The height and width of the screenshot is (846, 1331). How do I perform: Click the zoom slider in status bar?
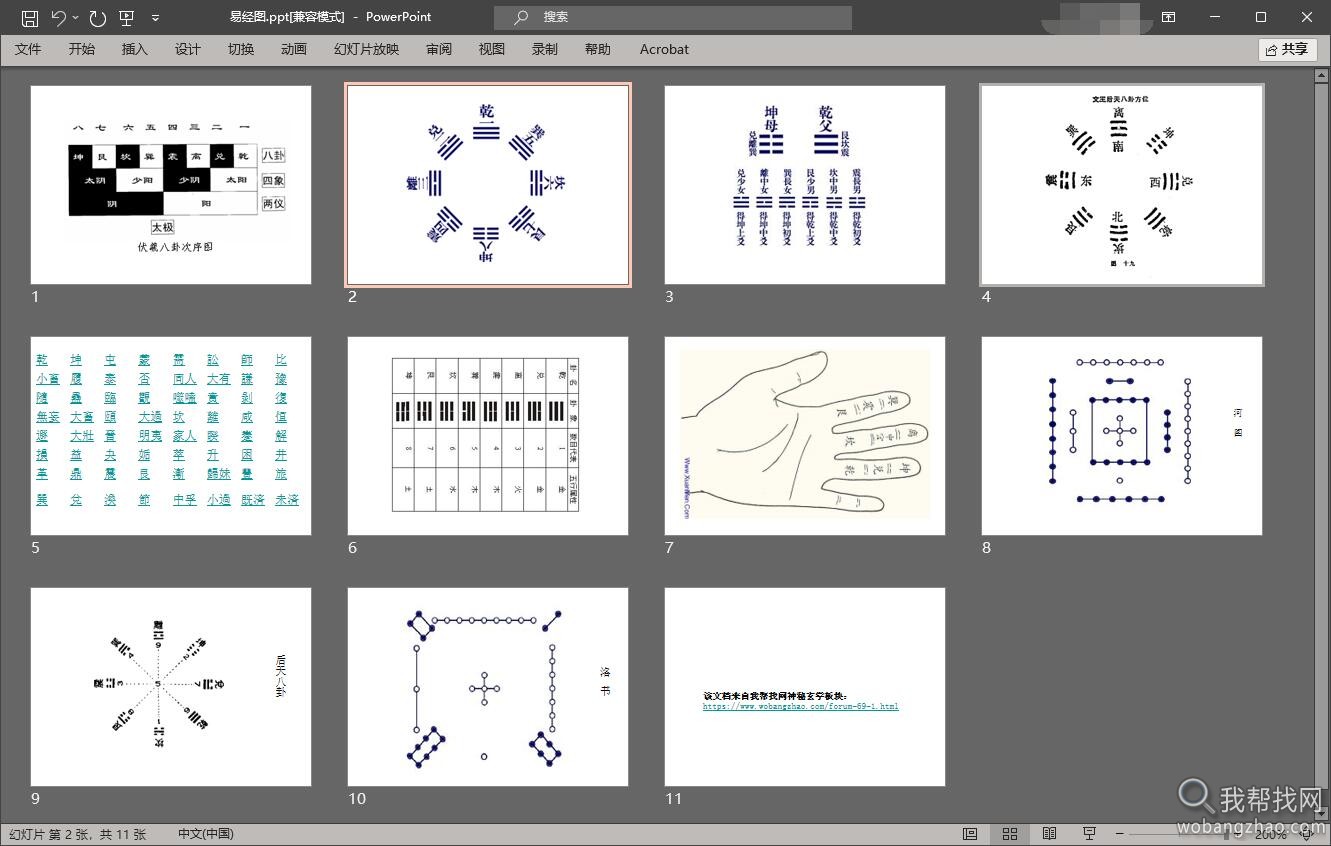click(1183, 834)
